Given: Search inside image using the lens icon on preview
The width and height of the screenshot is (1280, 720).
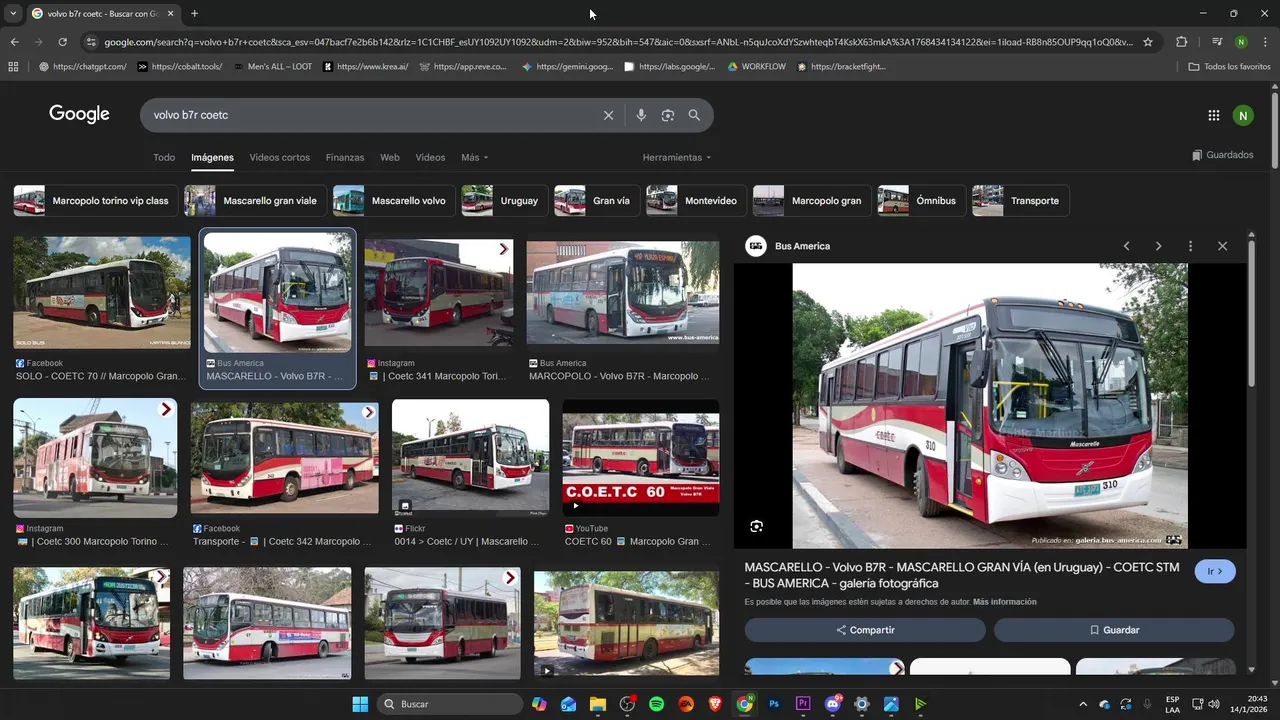Looking at the screenshot, I should tap(756, 526).
